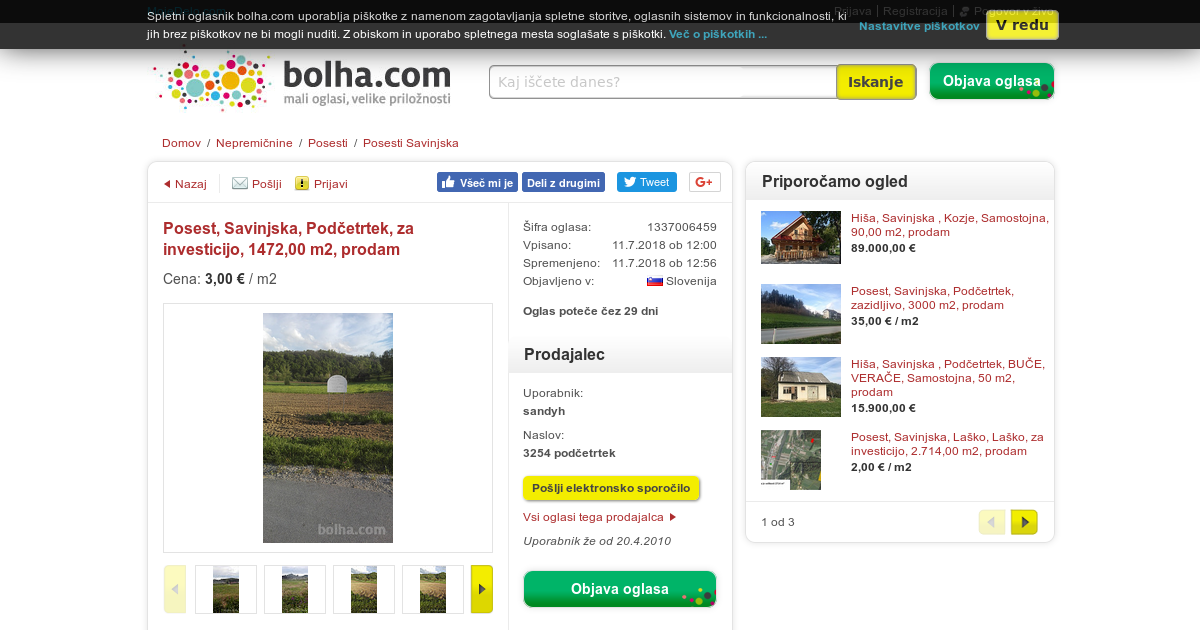Focus the Kaj iščete danes search field
The width and height of the screenshot is (1200, 630).
663,82
